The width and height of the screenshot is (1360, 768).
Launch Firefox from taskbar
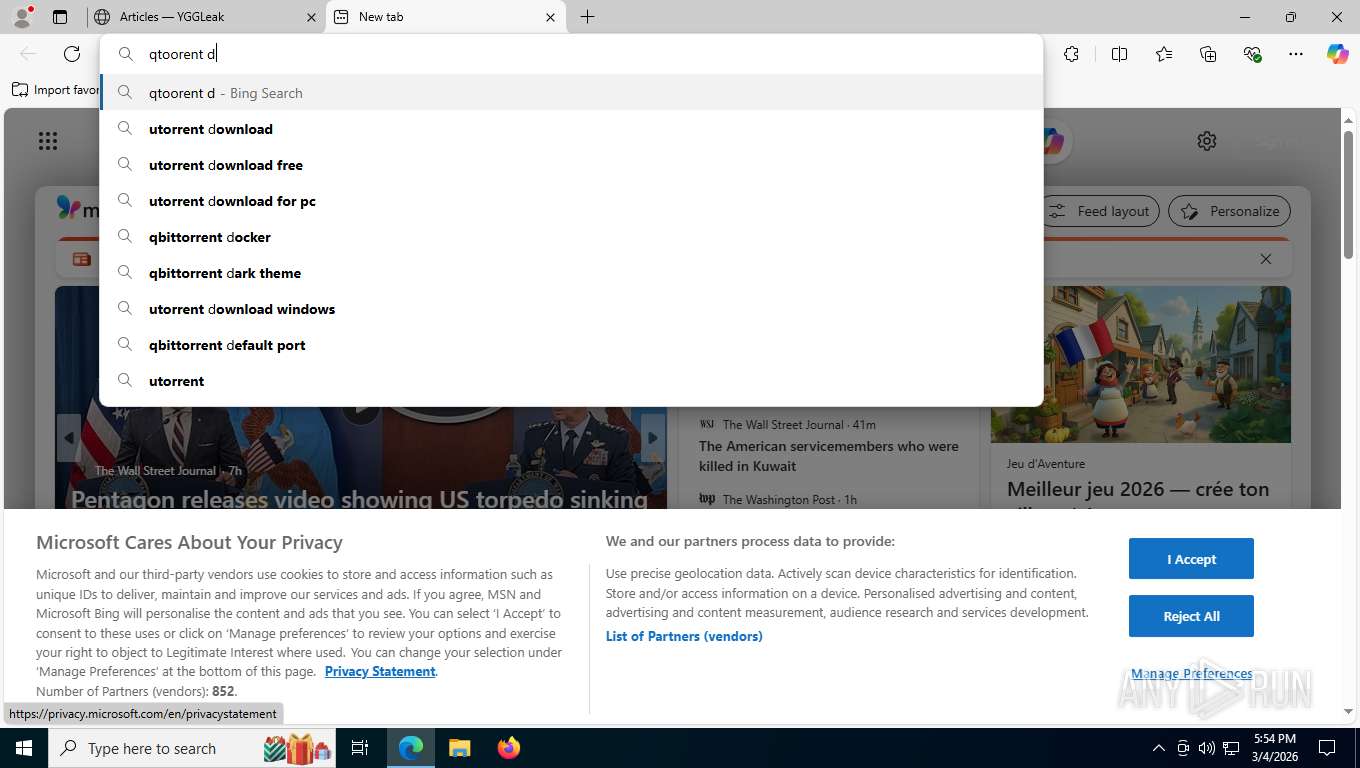(508, 748)
